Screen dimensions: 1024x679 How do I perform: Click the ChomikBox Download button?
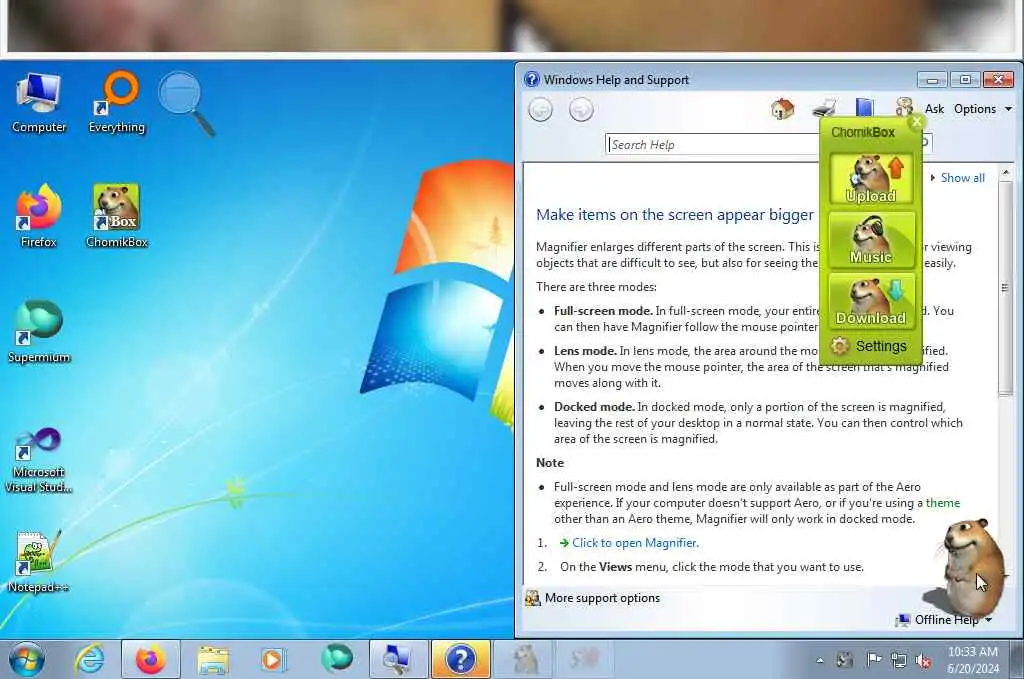[871, 301]
